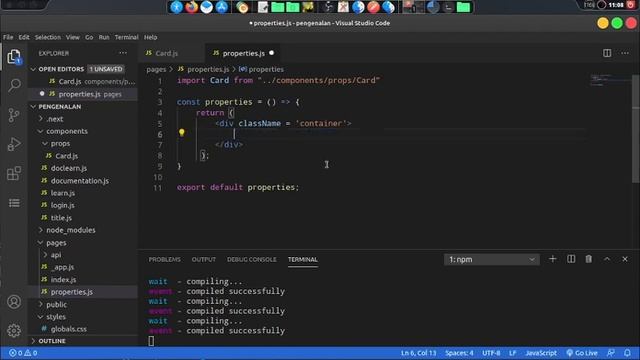Maximize the panel with up chevron
Viewport: 640px width, 360px height.
coord(607,259)
